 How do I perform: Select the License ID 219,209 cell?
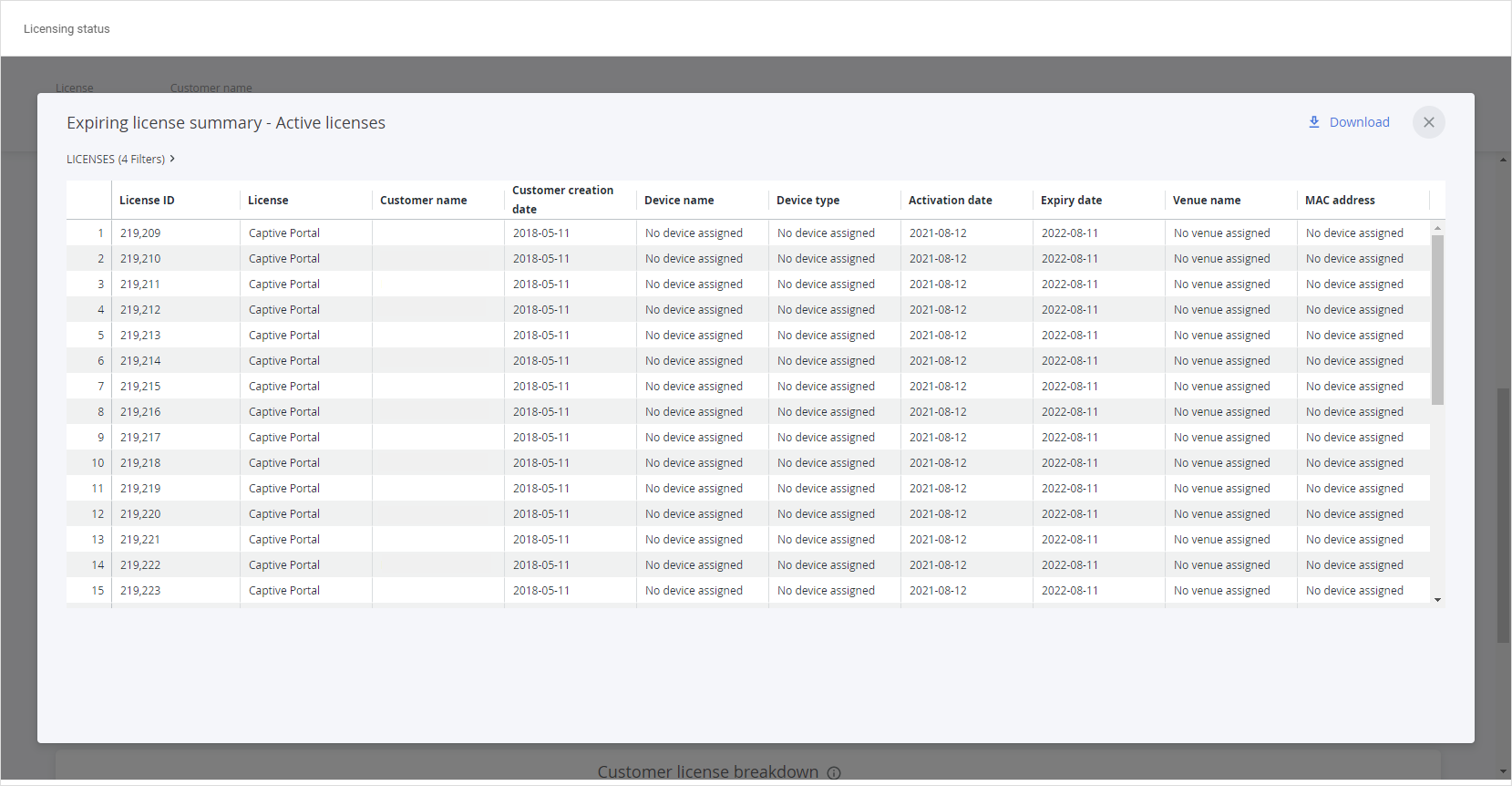click(140, 233)
